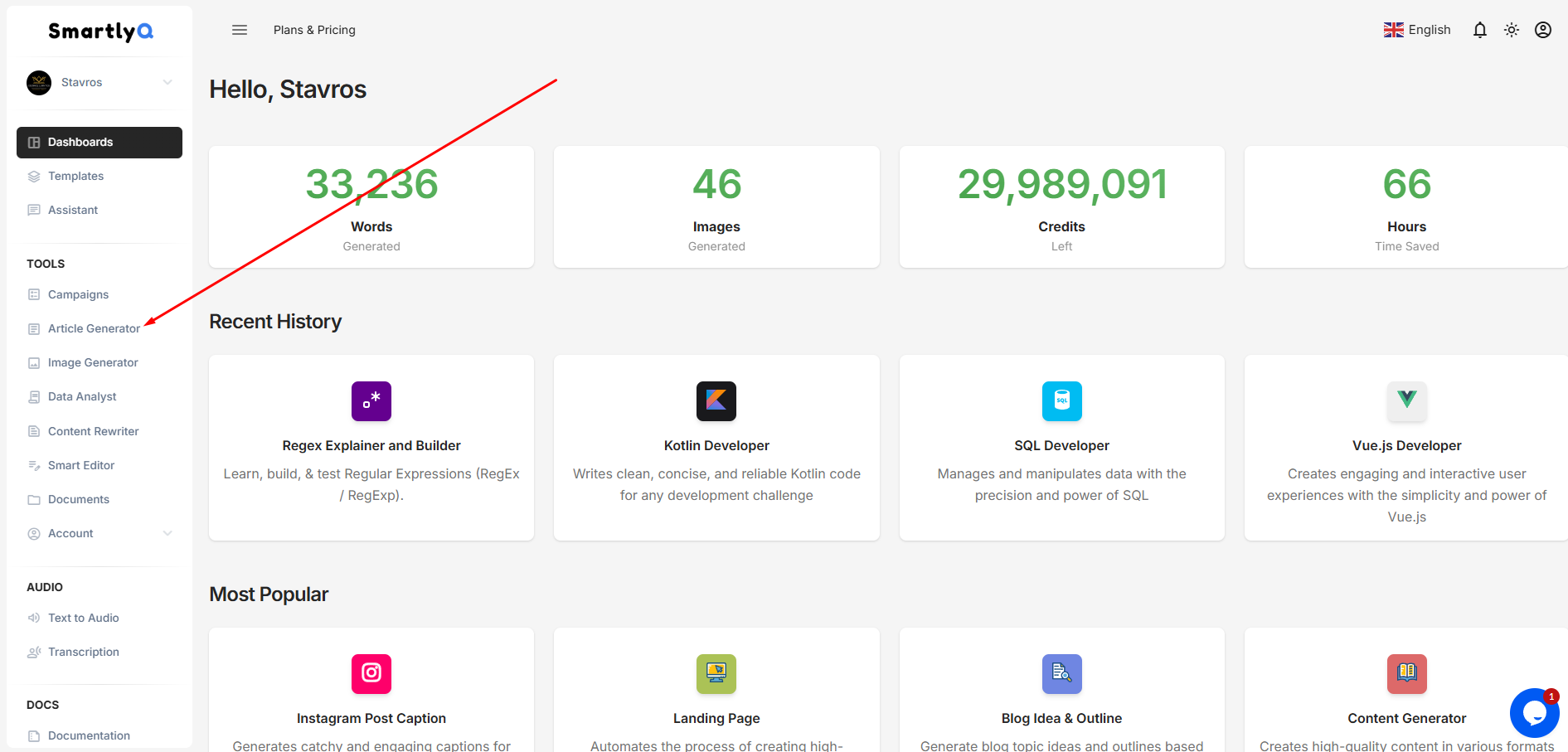This screenshot has width=1568, height=752.
Task: Click Stavros avatar image in sidebar
Action: (39, 83)
